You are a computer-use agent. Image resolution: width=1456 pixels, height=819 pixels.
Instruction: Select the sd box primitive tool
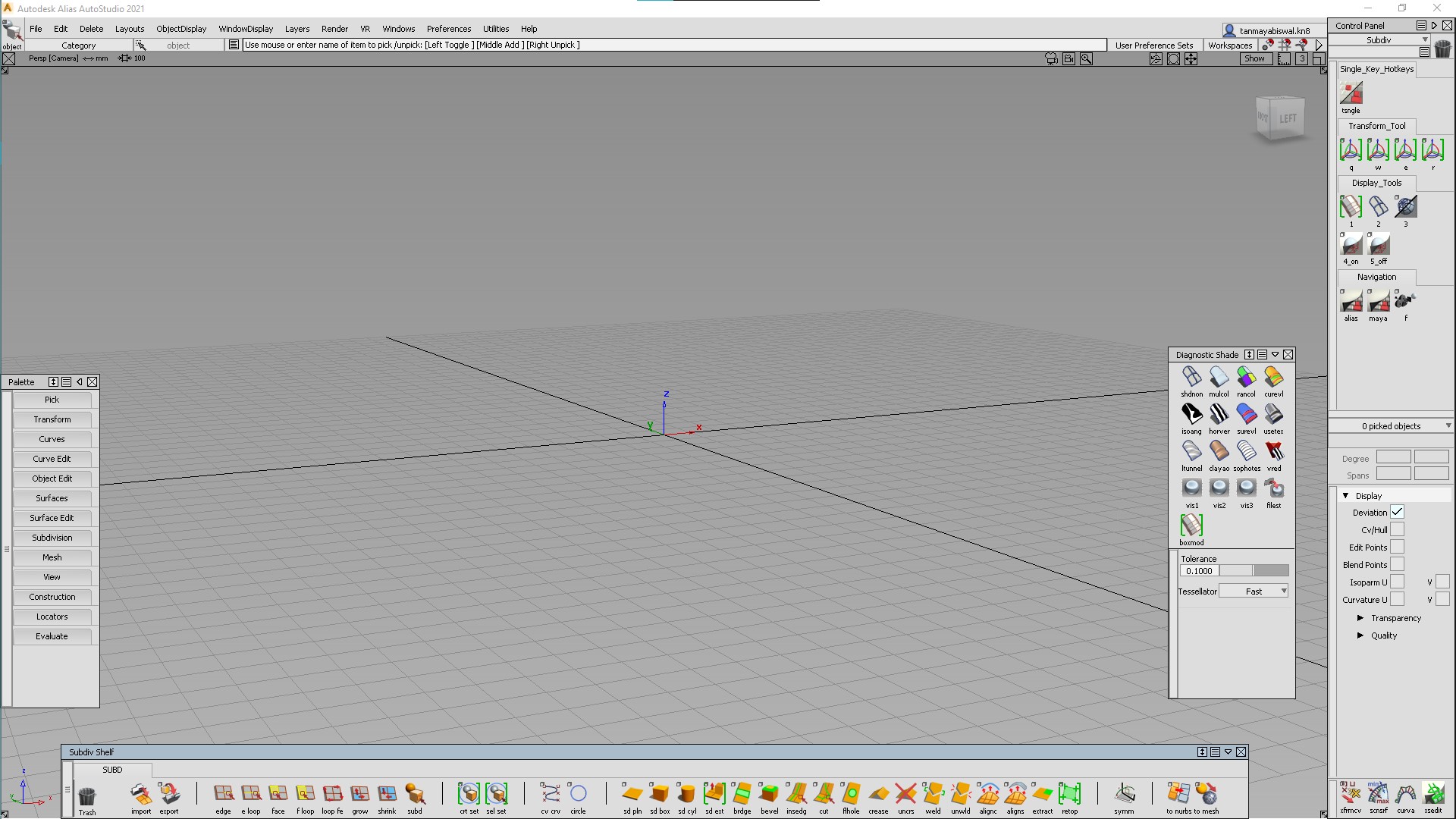[x=659, y=794]
